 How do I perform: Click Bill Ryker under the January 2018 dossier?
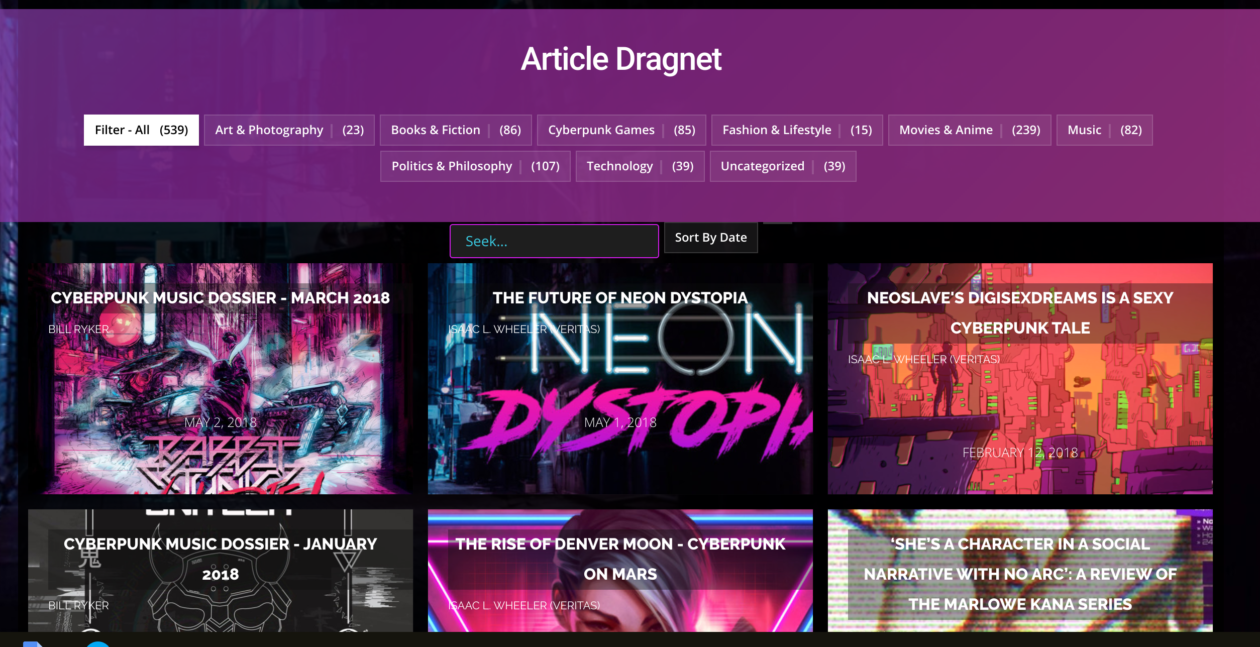coord(79,605)
